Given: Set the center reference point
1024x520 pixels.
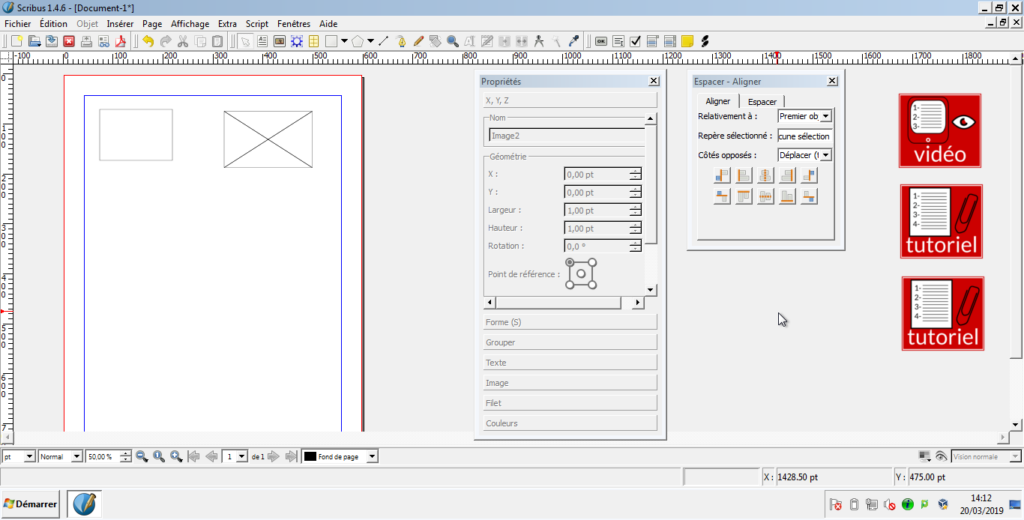Looking at the screenshot, I should click(x=582, y=274).
